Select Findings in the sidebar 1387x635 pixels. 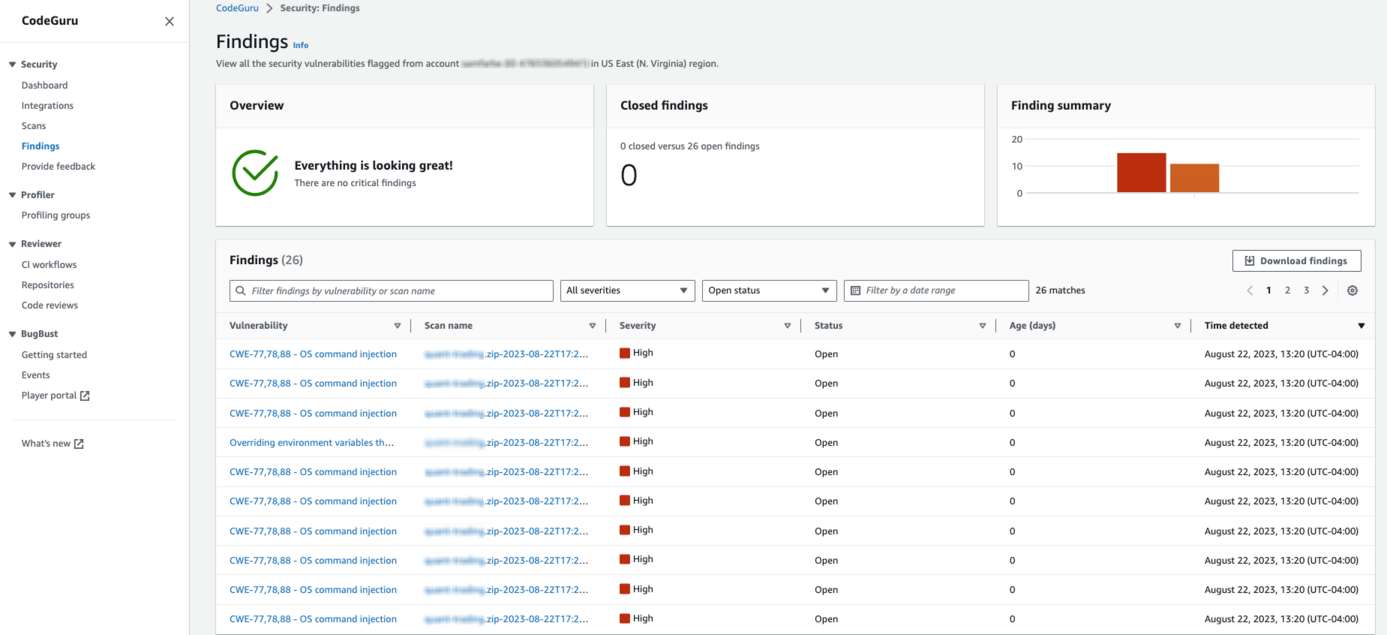click(x=40, y=146)
